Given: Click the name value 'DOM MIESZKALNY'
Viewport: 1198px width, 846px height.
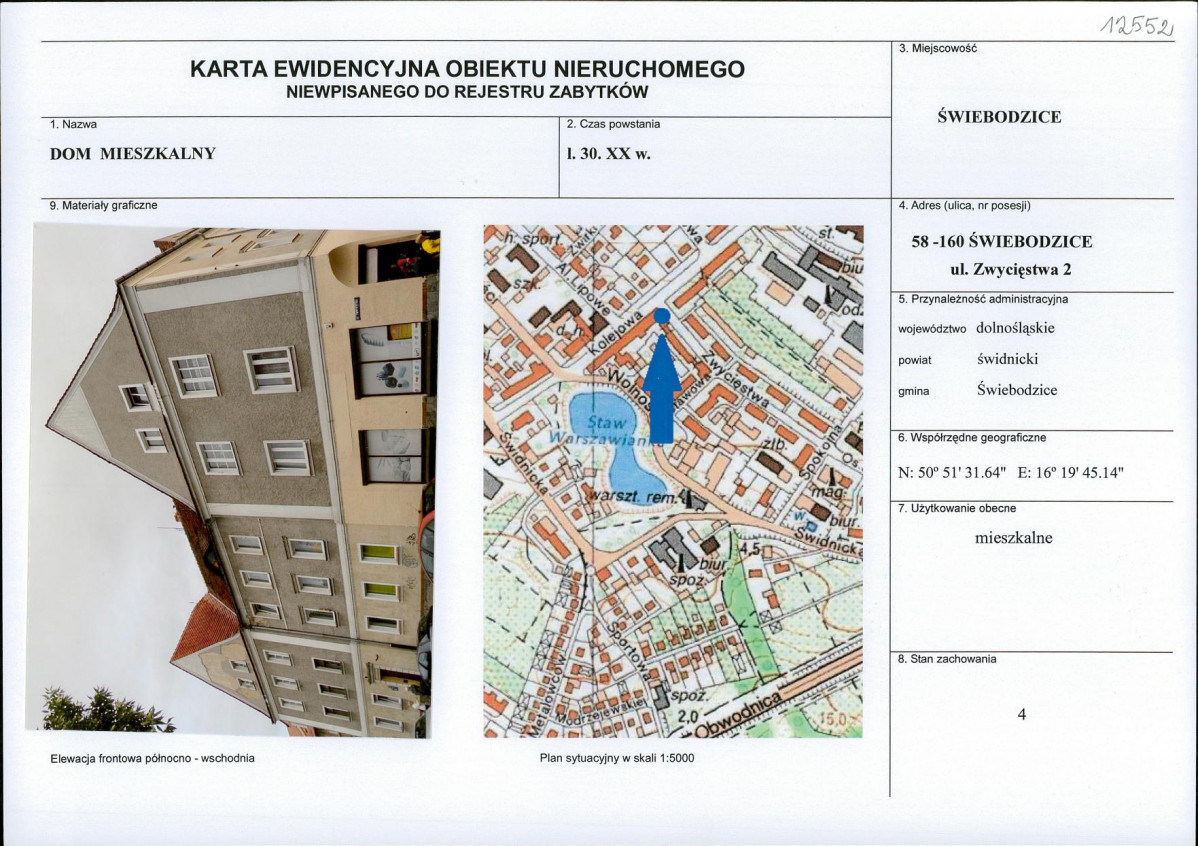Looking at the screenshot, I should [133, 154].
